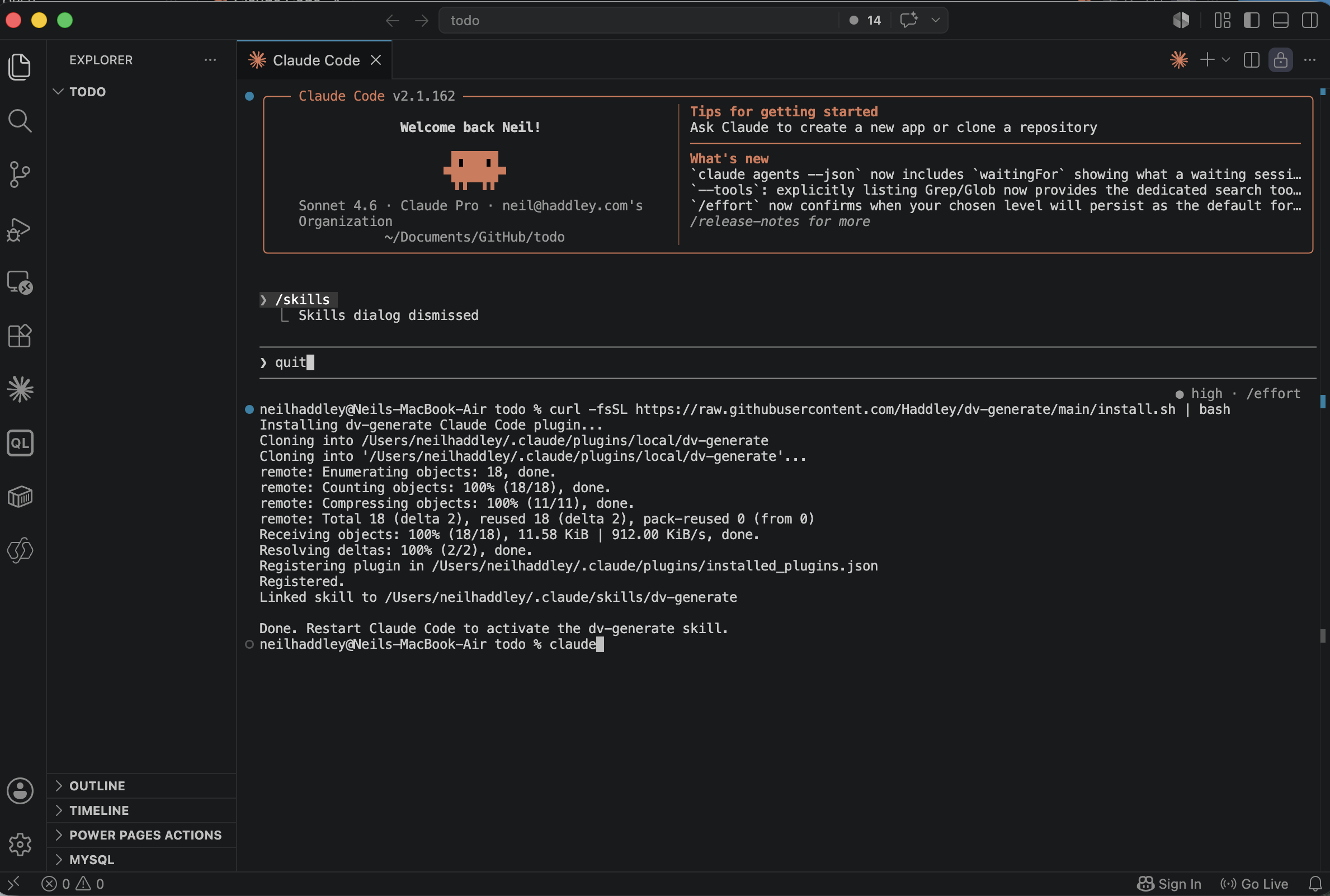Viewport: 1330px width, 896px height.
Task: Open the Accounts menu icon
Action: [x=20, y=791]
